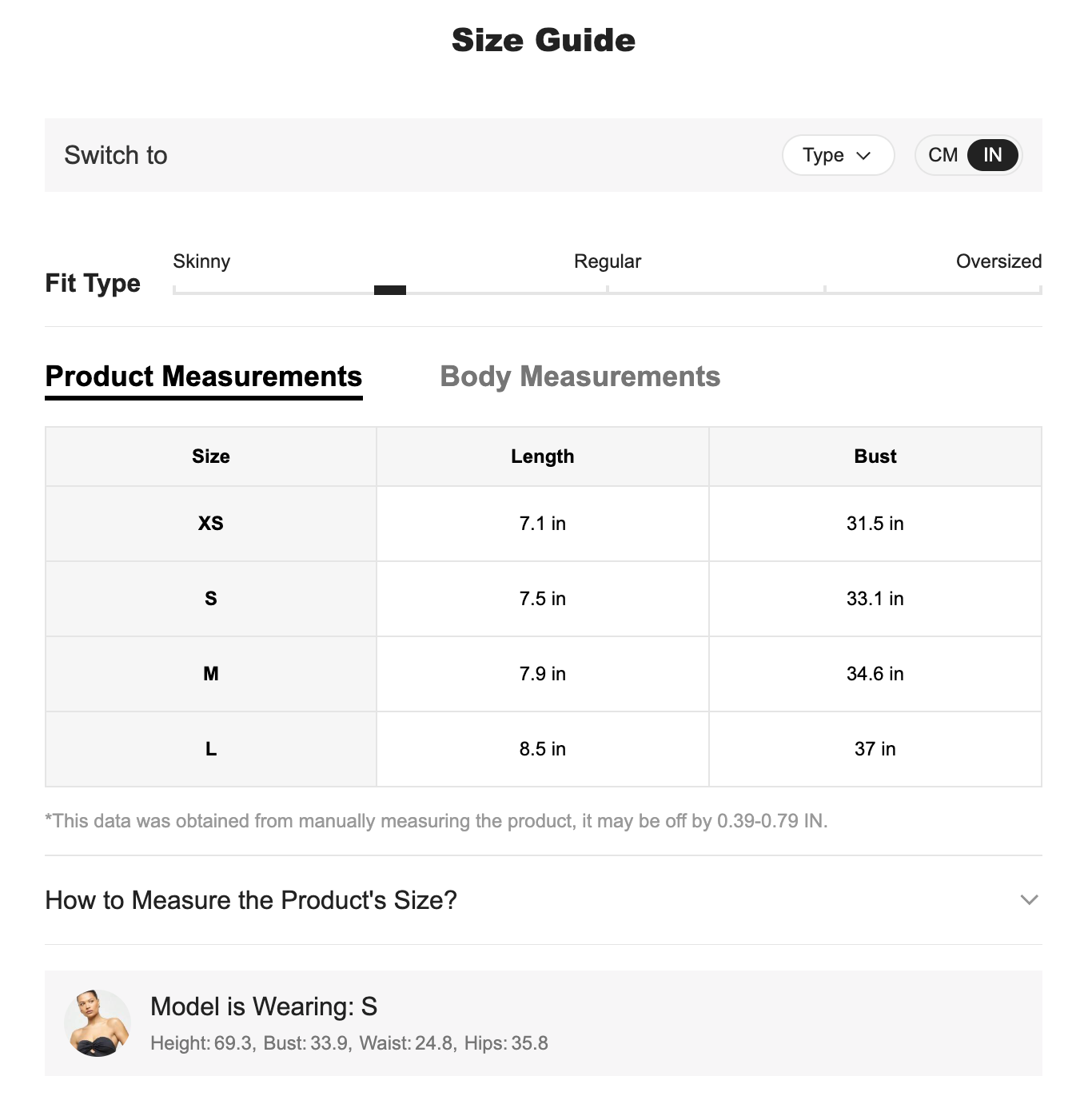Click the Skinny fit label
Viewport: 1092px width, 1116px height.
coord(201,261)
